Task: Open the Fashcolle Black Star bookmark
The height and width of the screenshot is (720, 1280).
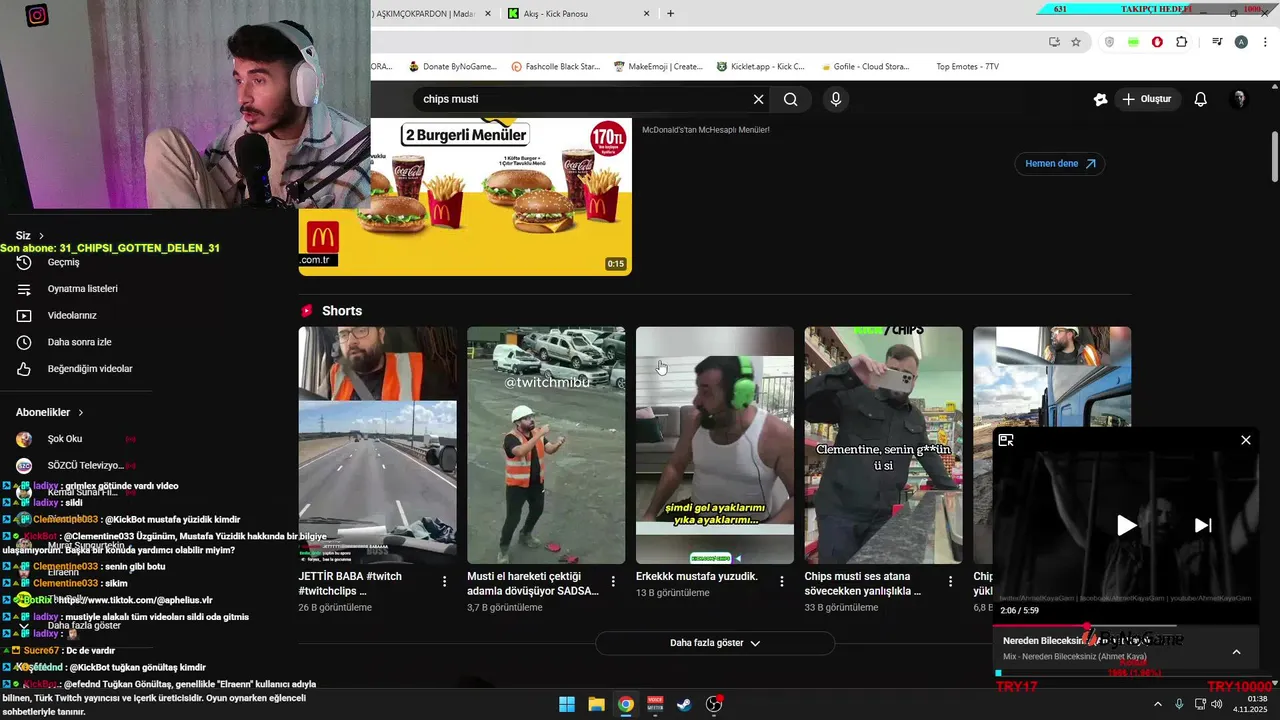Action: pyautogui.click(x=555, y=66)
